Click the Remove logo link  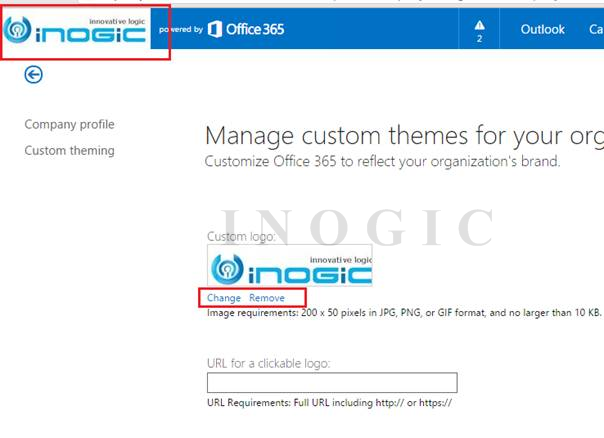click(267, 298)
